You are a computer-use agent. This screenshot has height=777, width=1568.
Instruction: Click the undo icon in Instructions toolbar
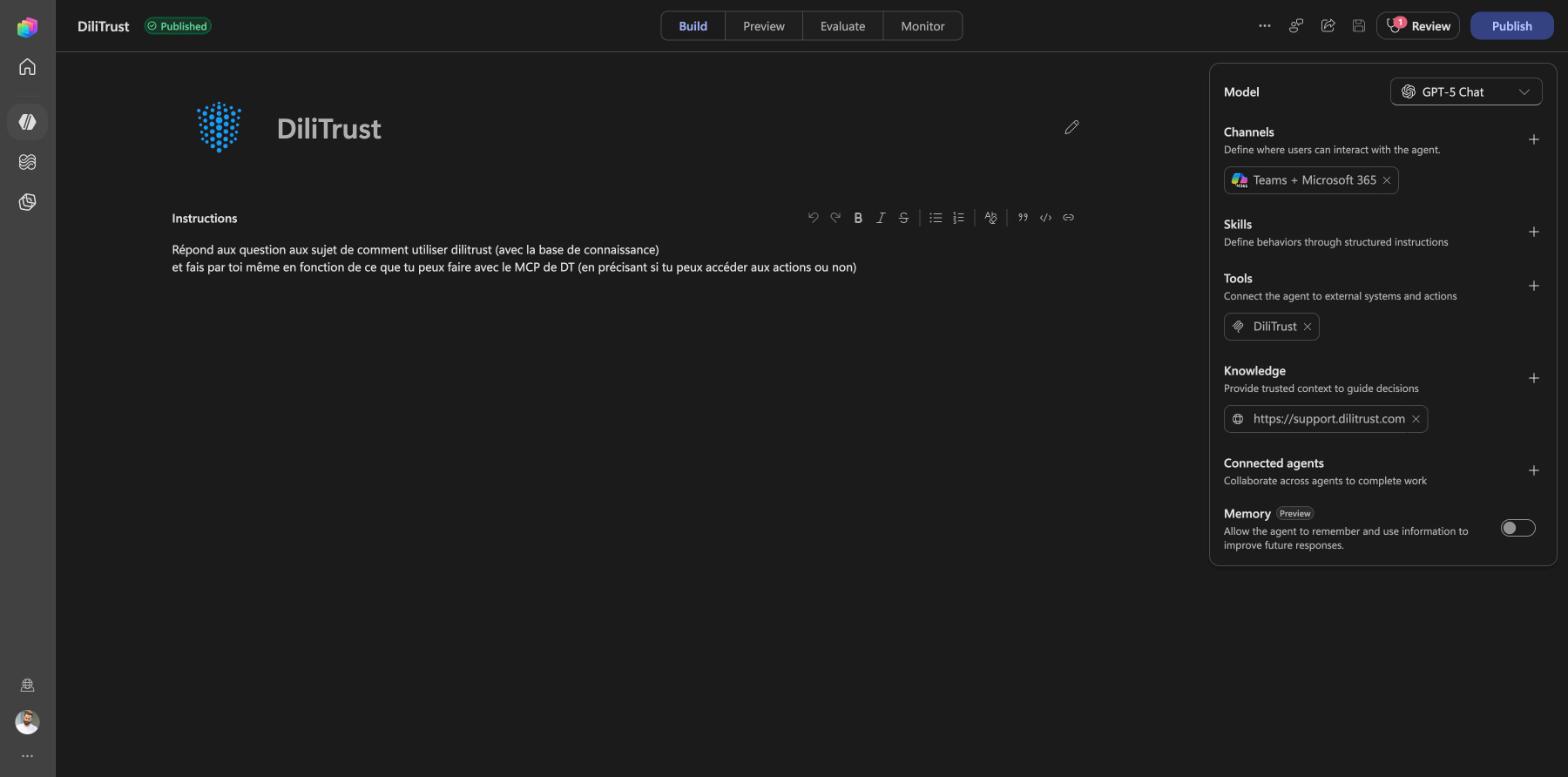point(813,218)
